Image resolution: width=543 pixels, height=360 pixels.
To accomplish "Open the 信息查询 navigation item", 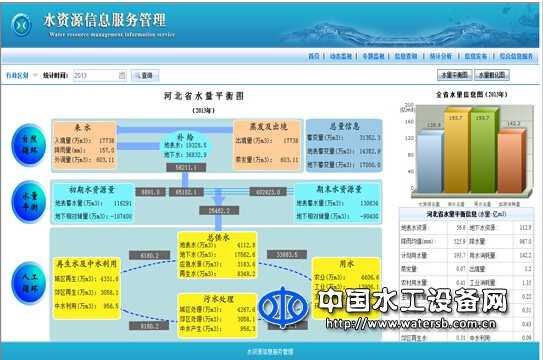I will 406,56.
